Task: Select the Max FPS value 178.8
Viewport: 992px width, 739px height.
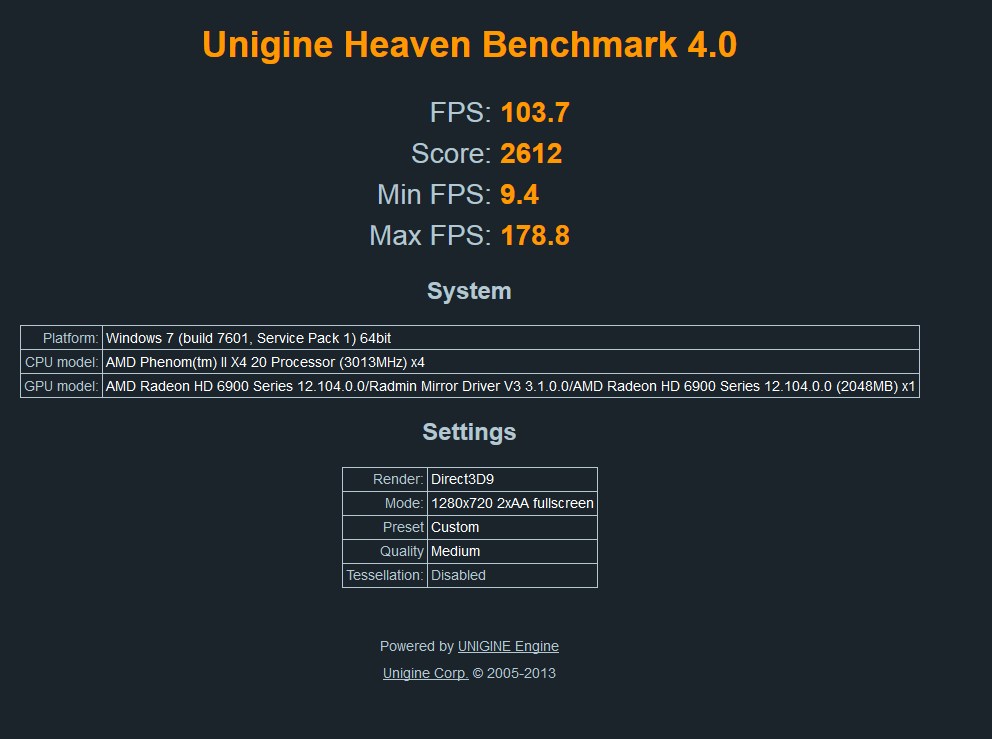Action: pos(535,236)
